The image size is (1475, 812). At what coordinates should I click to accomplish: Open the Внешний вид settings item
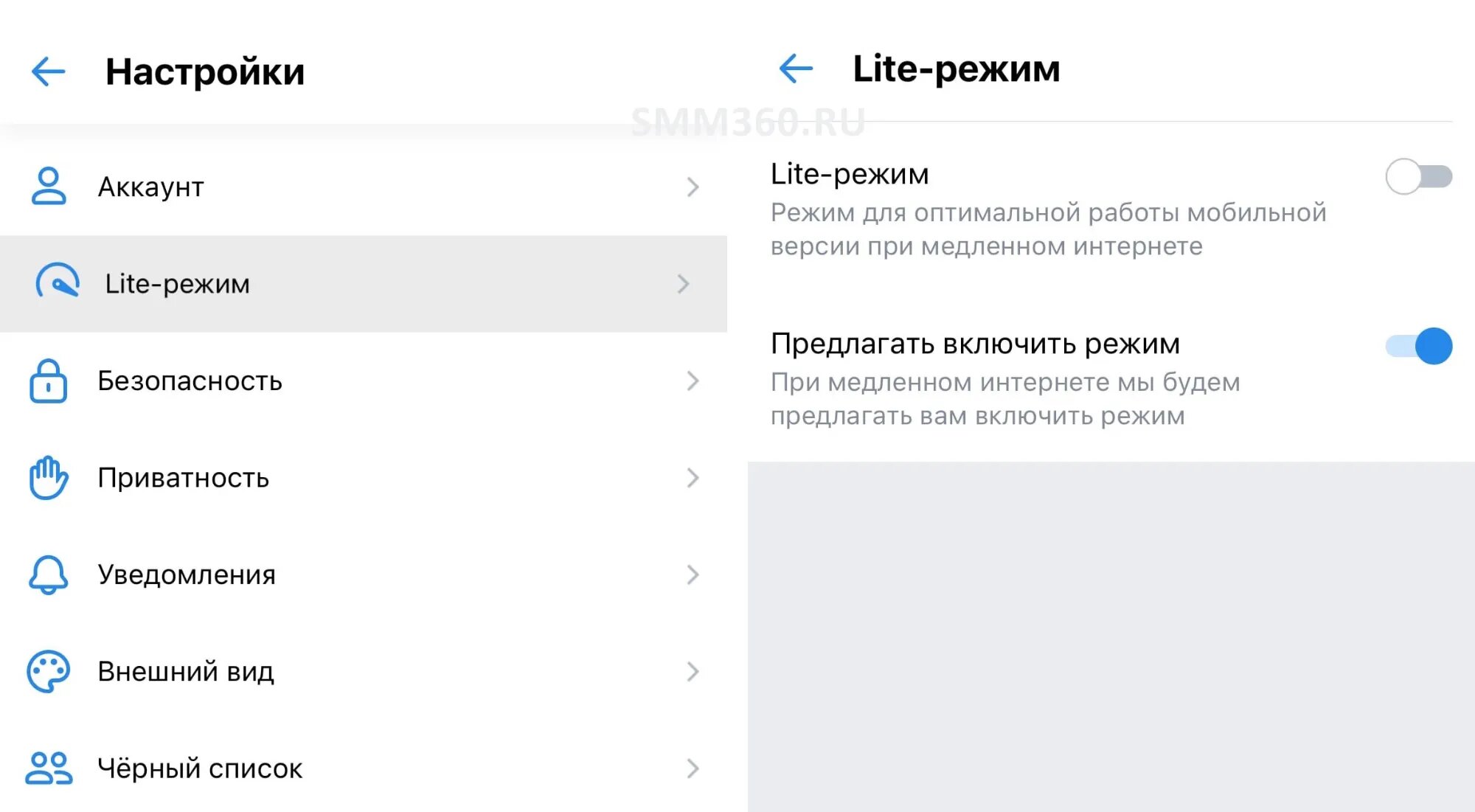(364, 671)
